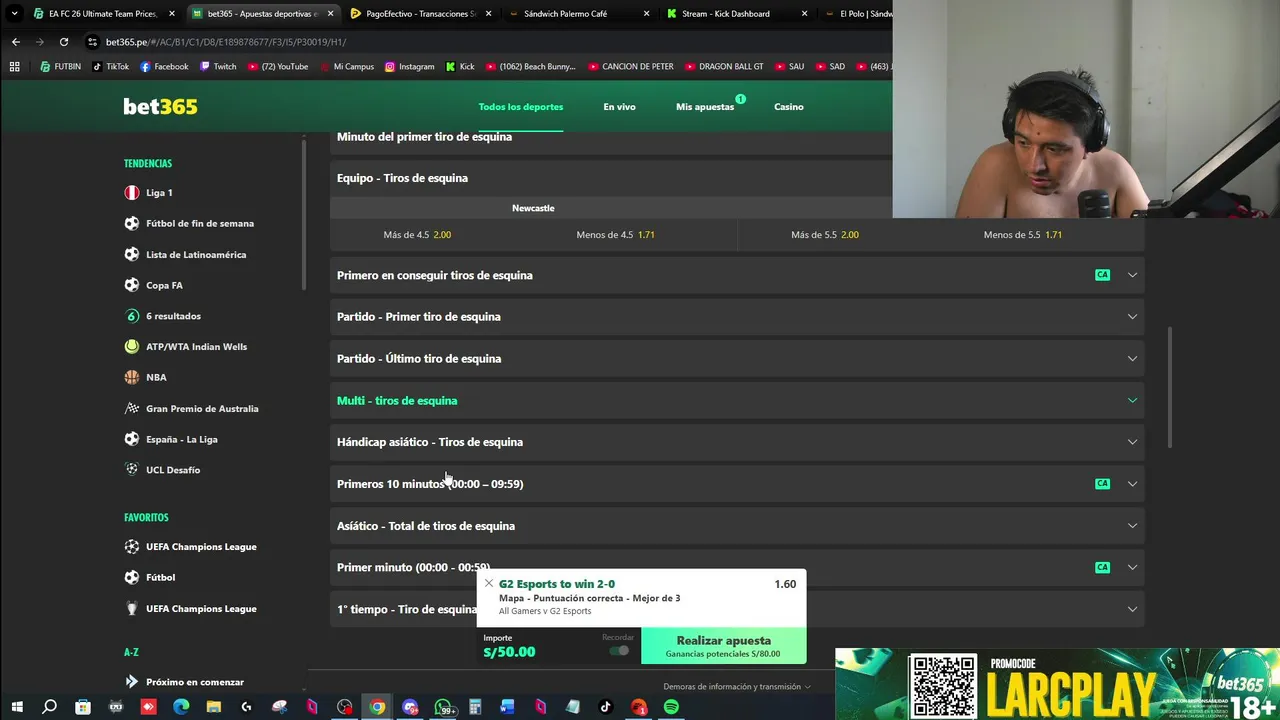Expand Multi - tiros de esquina

pos(737,400)
